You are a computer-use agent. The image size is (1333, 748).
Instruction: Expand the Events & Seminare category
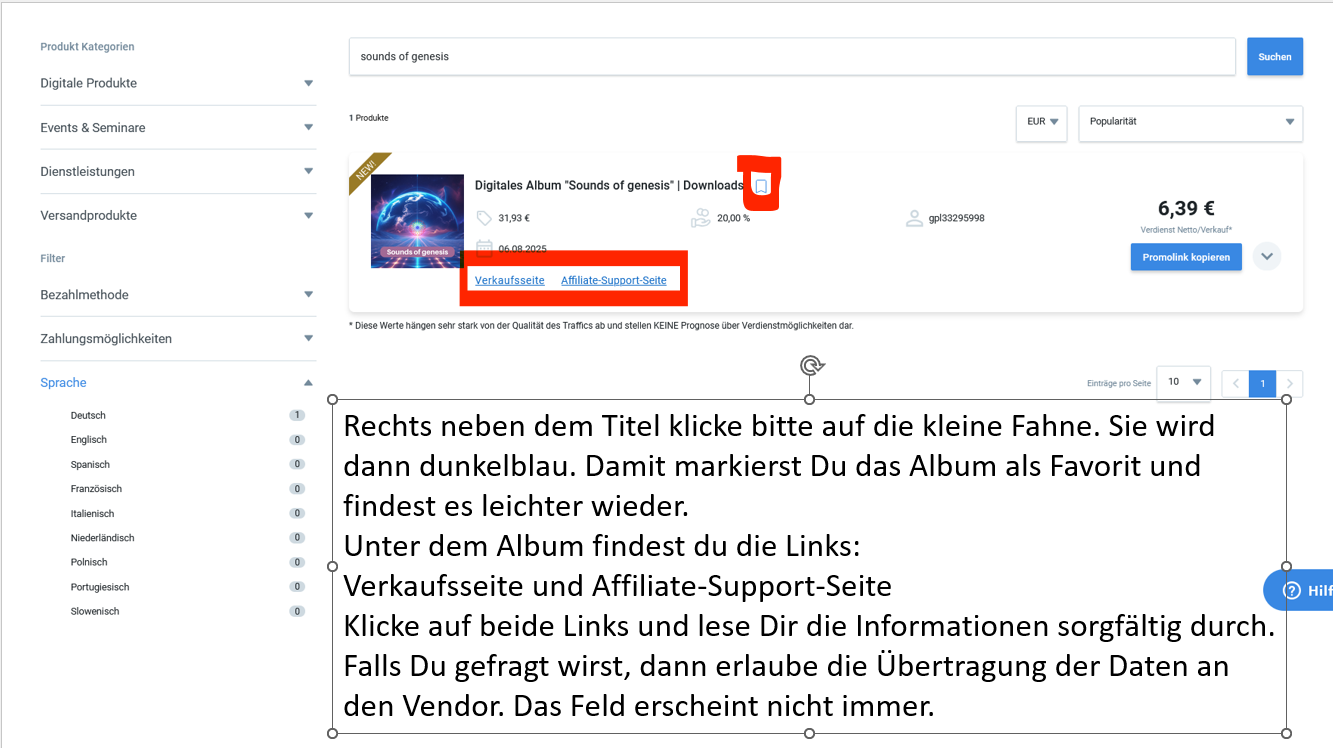[178, 127]
